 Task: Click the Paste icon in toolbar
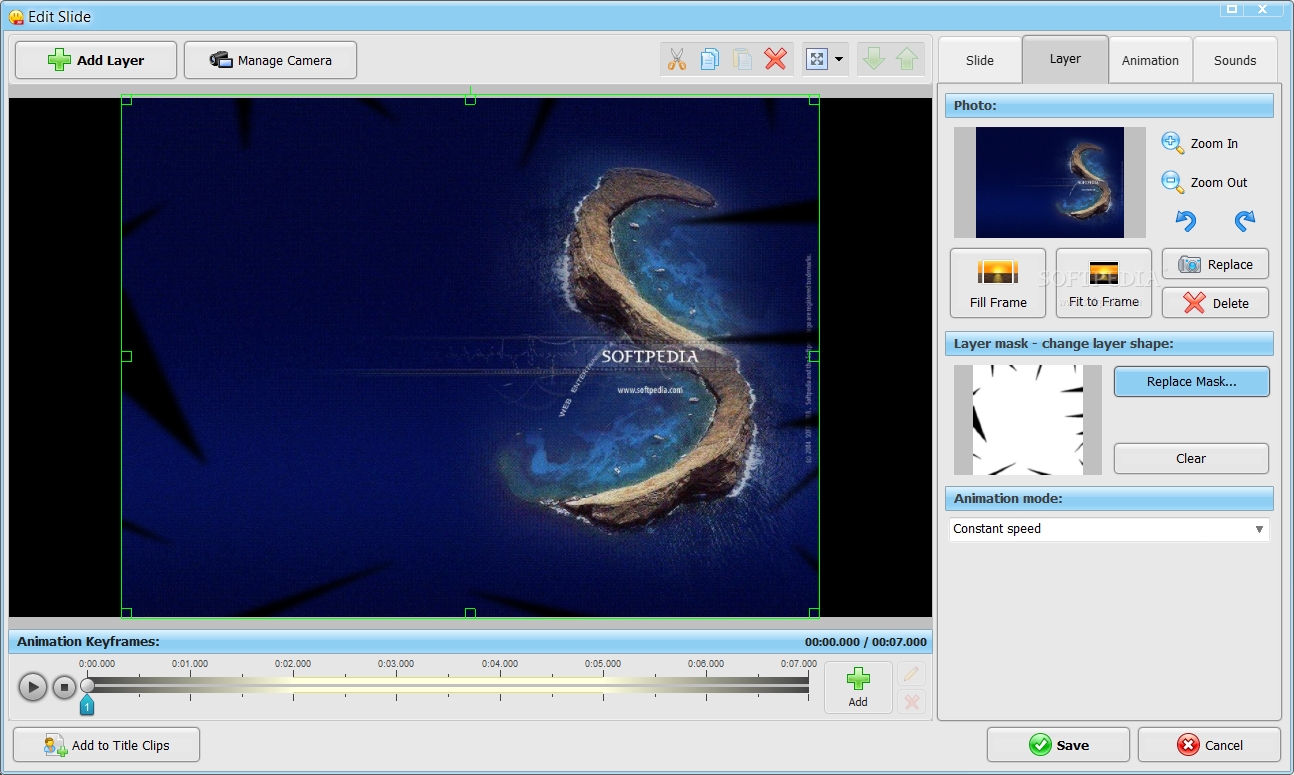743,60
